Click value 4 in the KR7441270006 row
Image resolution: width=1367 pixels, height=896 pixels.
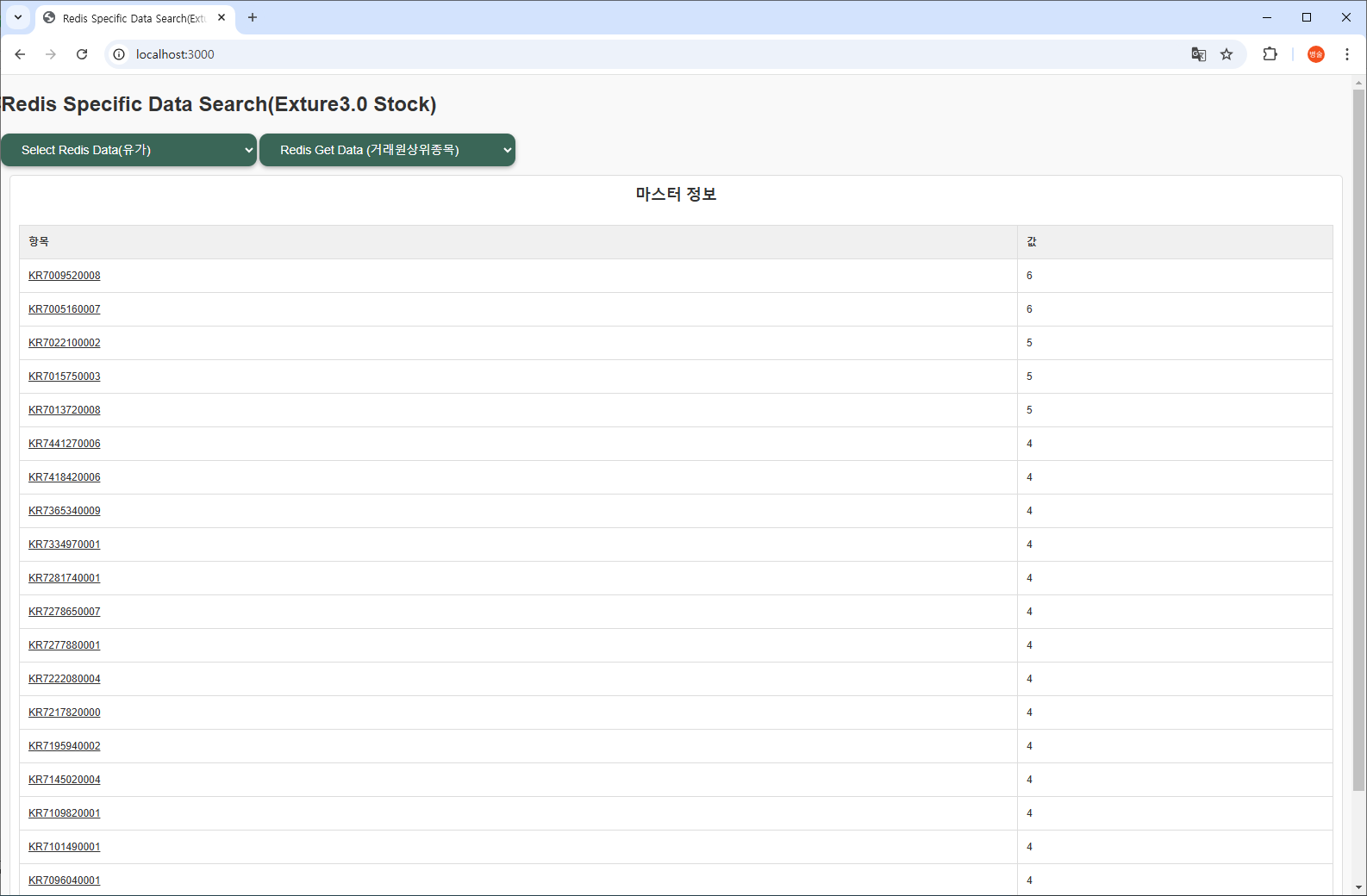click(x=1029, y=444)
